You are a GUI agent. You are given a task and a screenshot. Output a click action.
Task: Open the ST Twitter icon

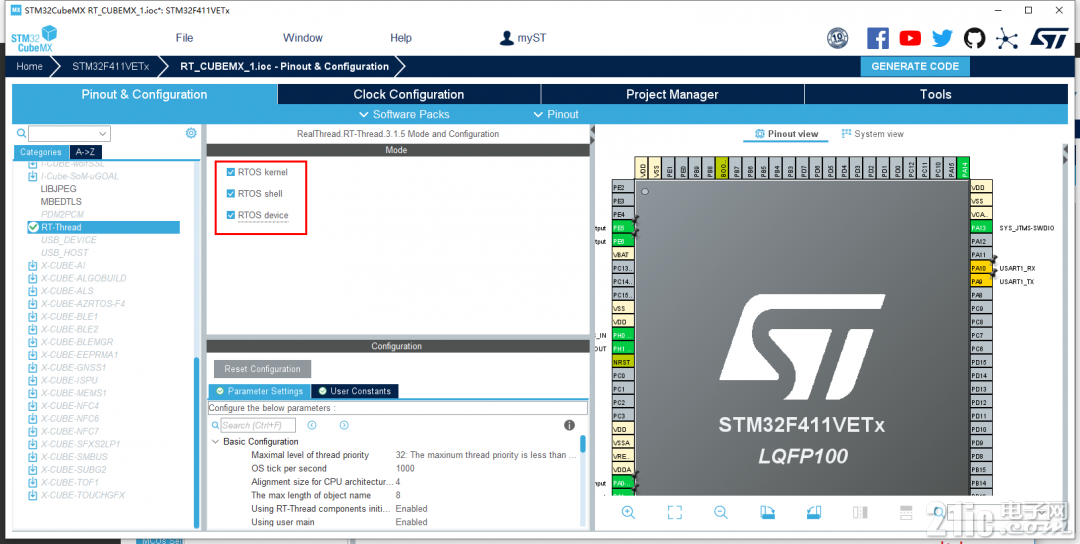click(942, 38)
